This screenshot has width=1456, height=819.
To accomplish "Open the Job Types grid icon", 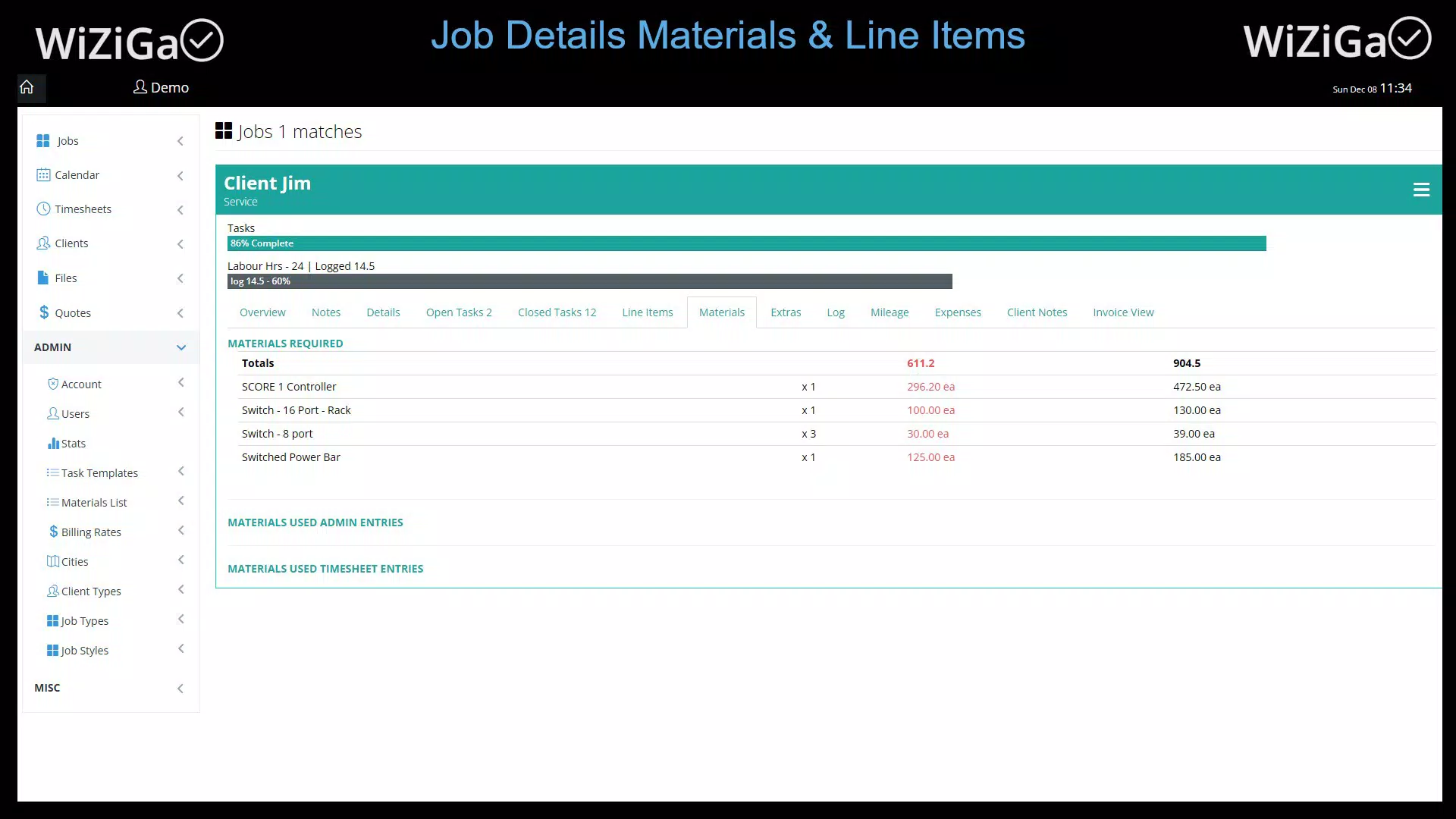I will 53,621.
